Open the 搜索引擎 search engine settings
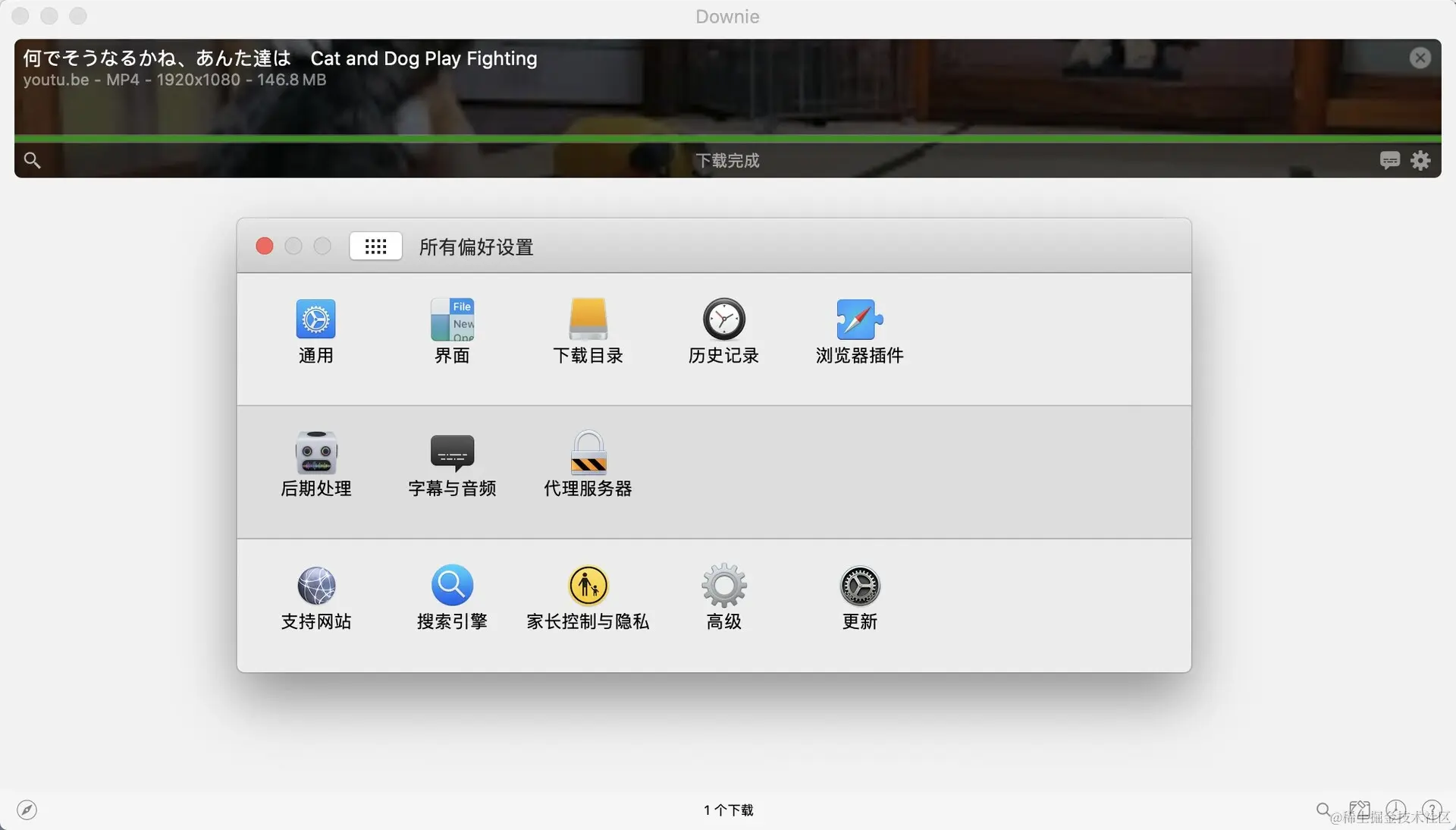The image size is (1456, 830). 452,597
